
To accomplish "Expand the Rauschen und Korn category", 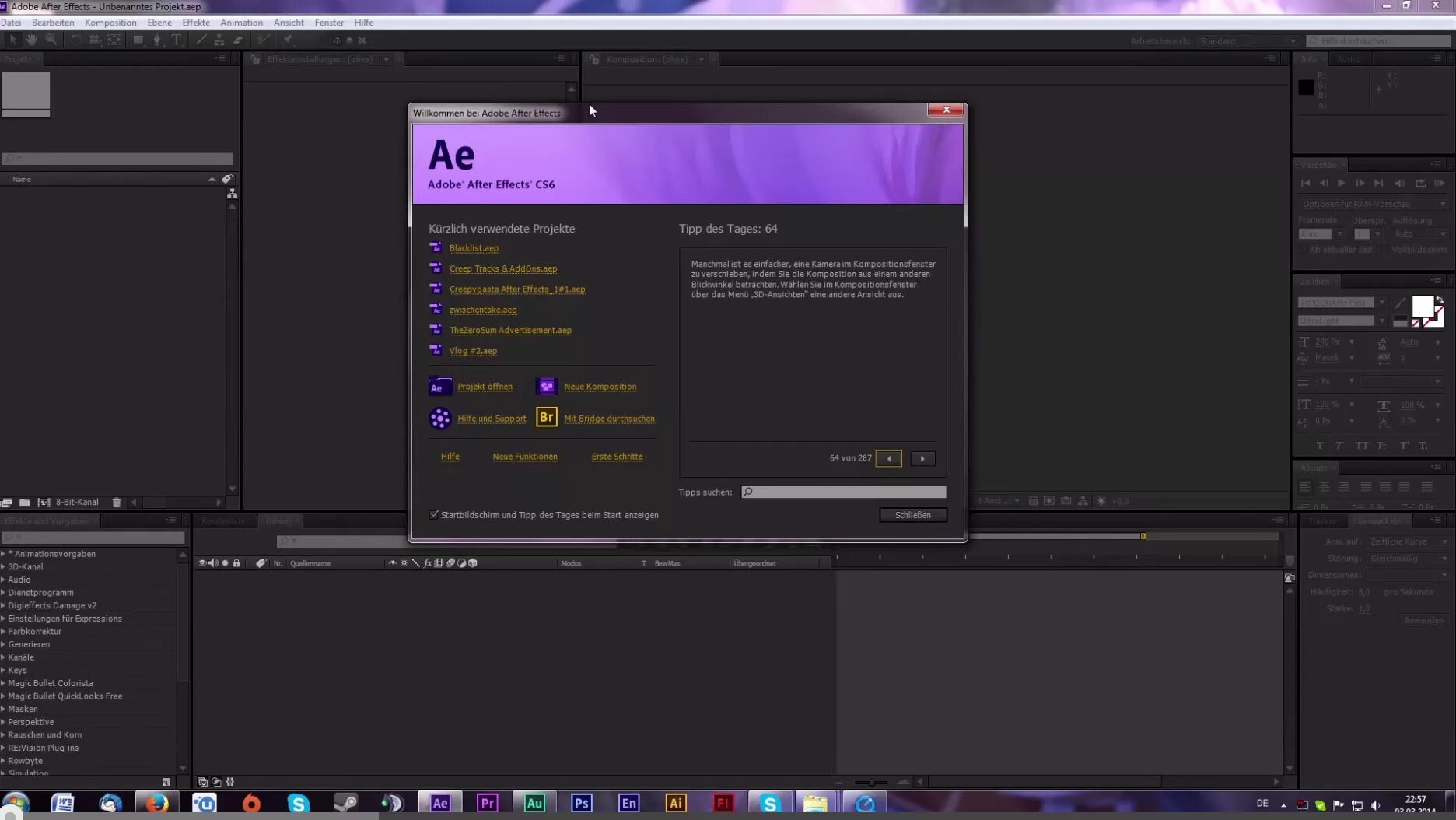I will click(x=4, y=734).
